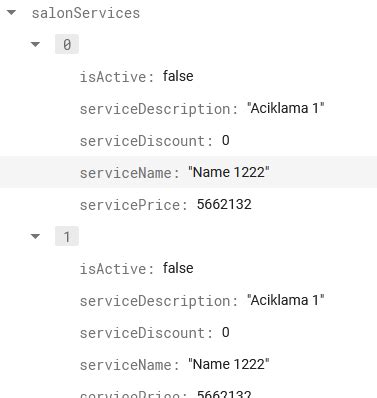Screen dimensions: 377x398
Task: Select serviceDescription key in item 0
Action: 159,109
